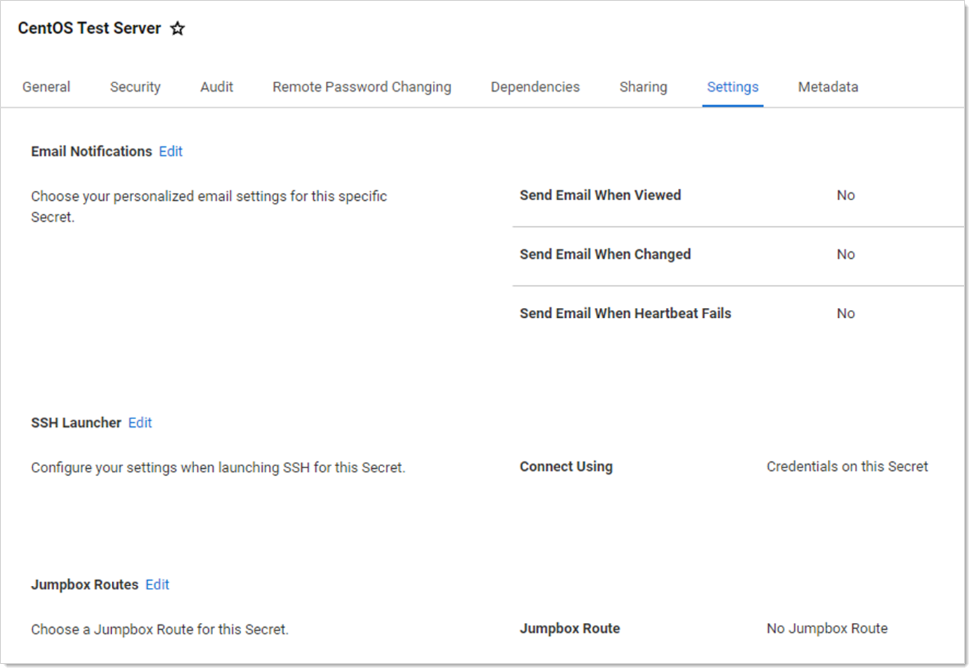The image size is (973, 672).
Task: Select the Send Email When Changed row
Action: point(605,255)
